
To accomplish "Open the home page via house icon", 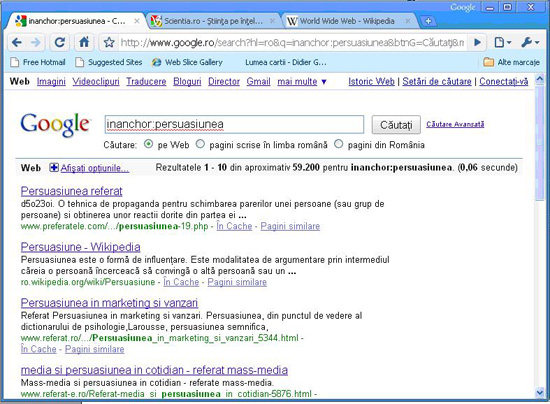I will 84,42.
